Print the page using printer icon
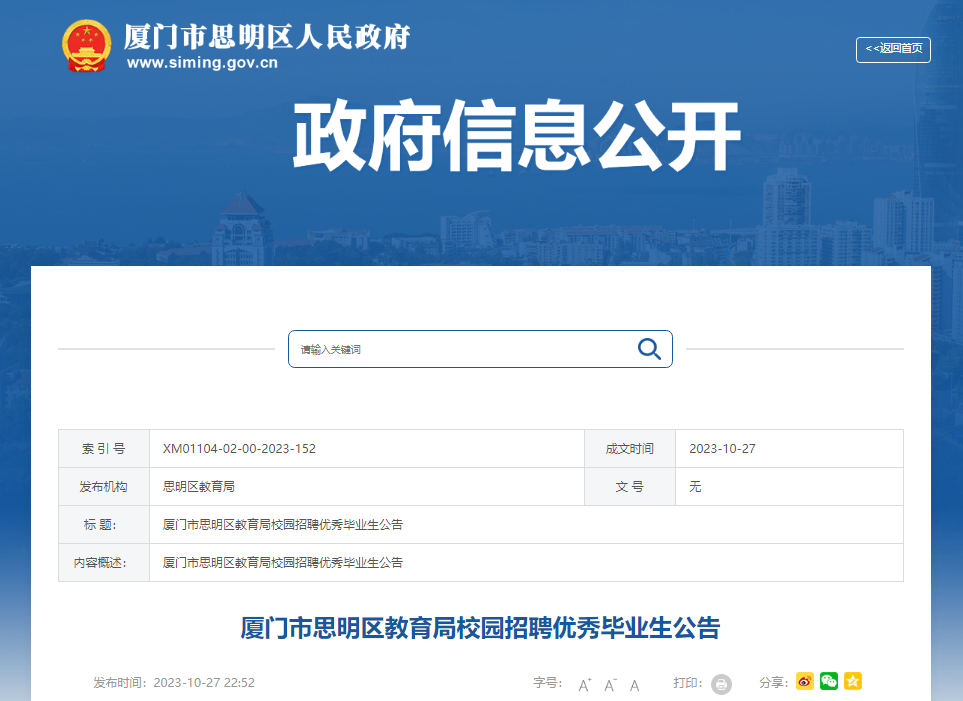This screenshot has width=963, height=701. click(x=721, y=684)
